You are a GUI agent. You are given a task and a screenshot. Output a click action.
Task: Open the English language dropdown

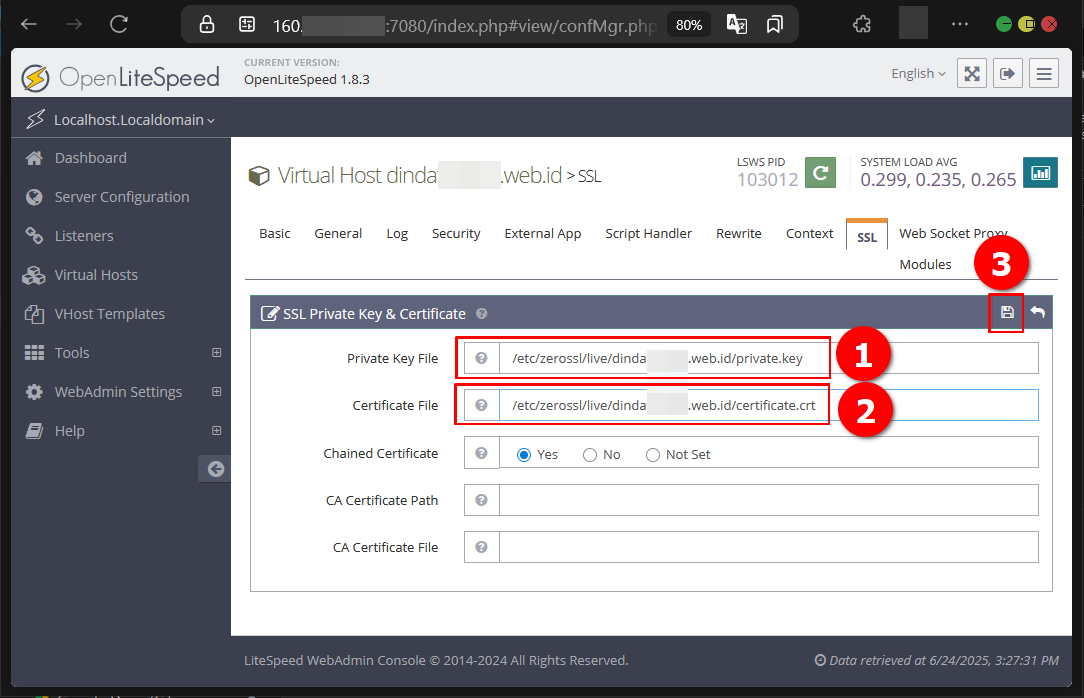pos(918,73)
